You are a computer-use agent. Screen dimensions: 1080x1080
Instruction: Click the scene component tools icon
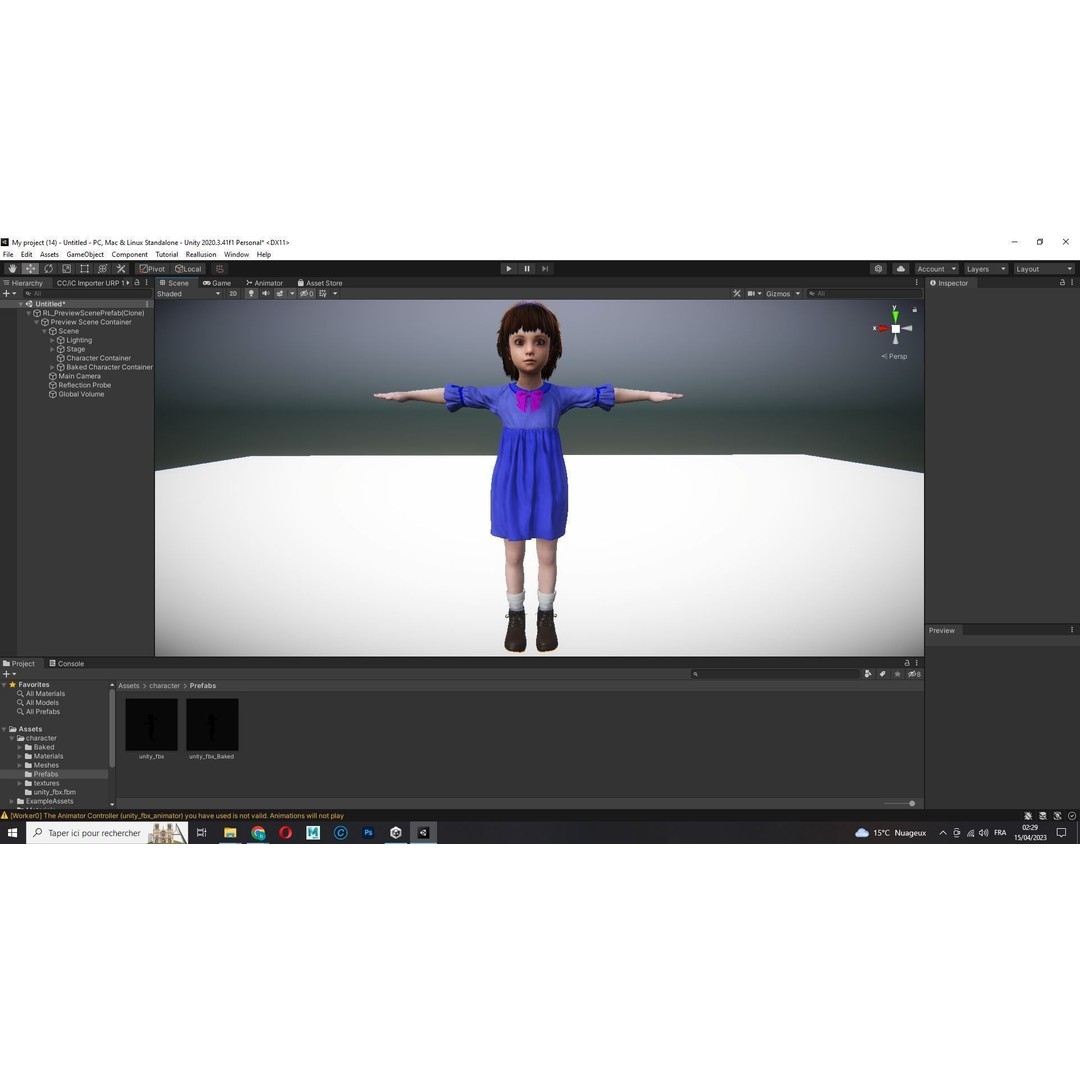(x=737, y=293)
